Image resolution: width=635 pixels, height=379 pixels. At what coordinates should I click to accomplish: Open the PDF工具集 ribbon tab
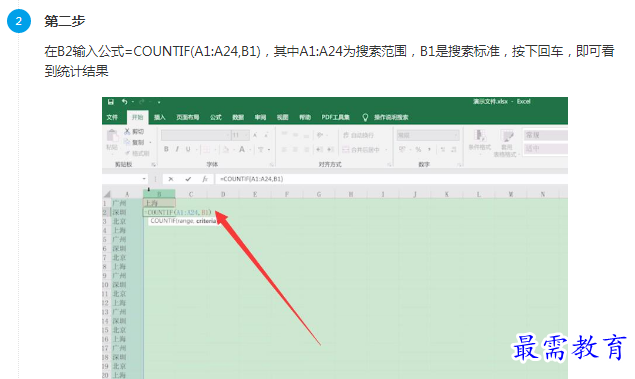pyautogui.click(x=335, y=117)
